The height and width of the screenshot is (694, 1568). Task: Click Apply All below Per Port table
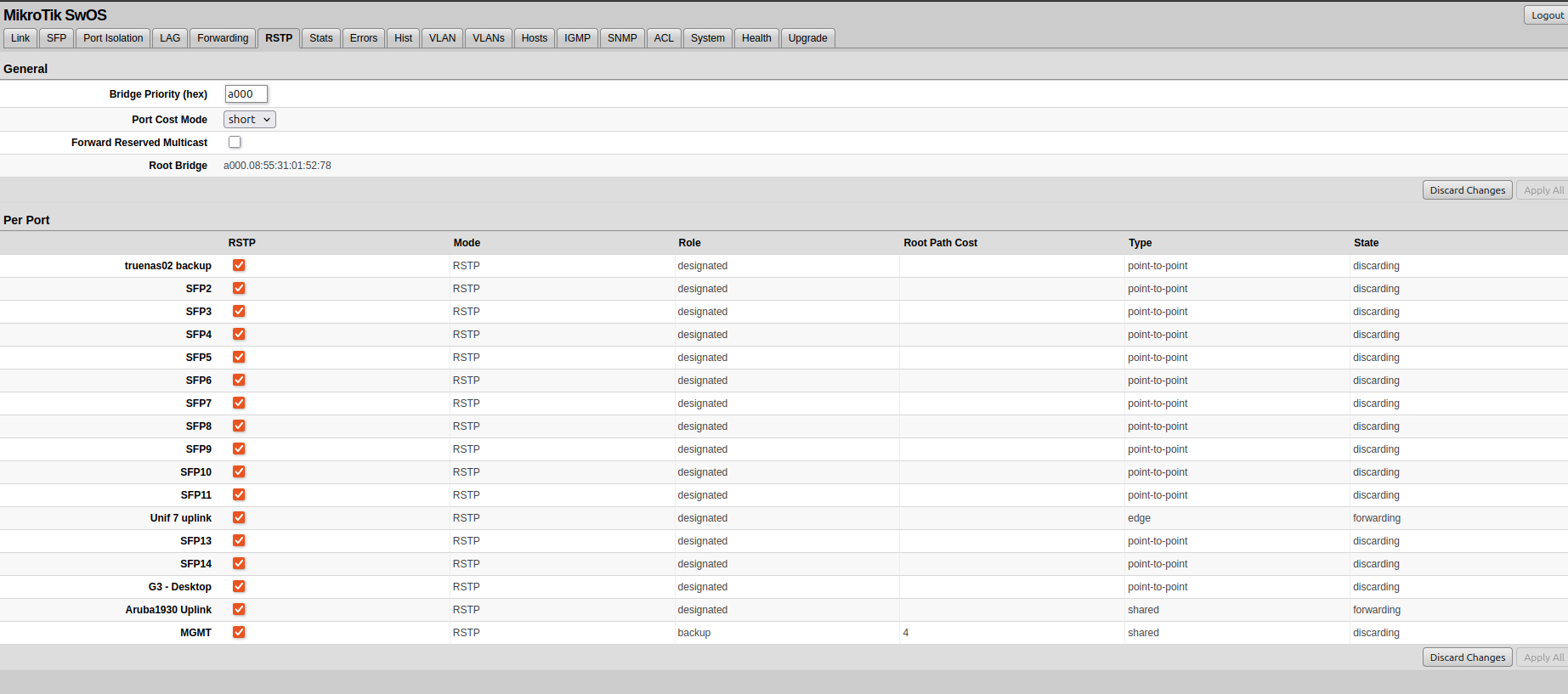(1543, 657)
